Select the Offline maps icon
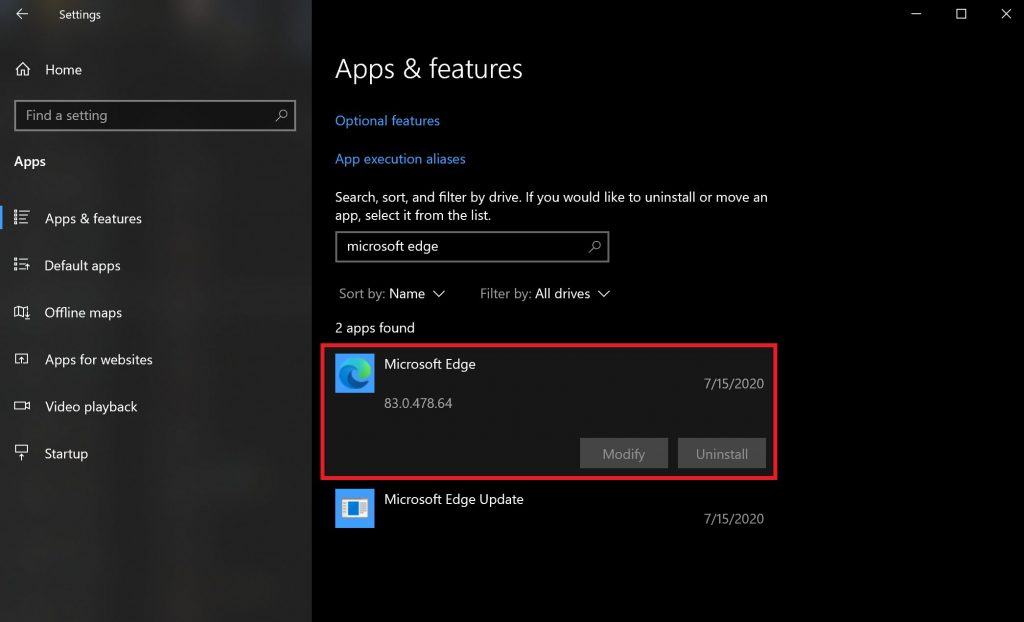 tap(21, 312)
